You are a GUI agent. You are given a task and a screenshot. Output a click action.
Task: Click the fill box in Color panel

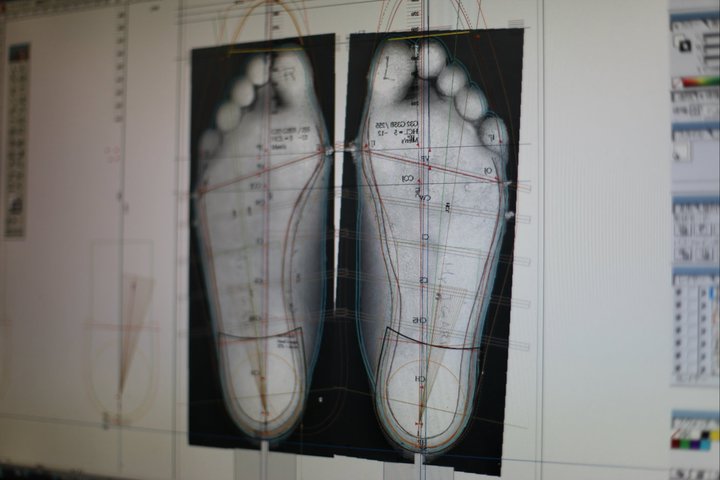(x=685, y=44)
